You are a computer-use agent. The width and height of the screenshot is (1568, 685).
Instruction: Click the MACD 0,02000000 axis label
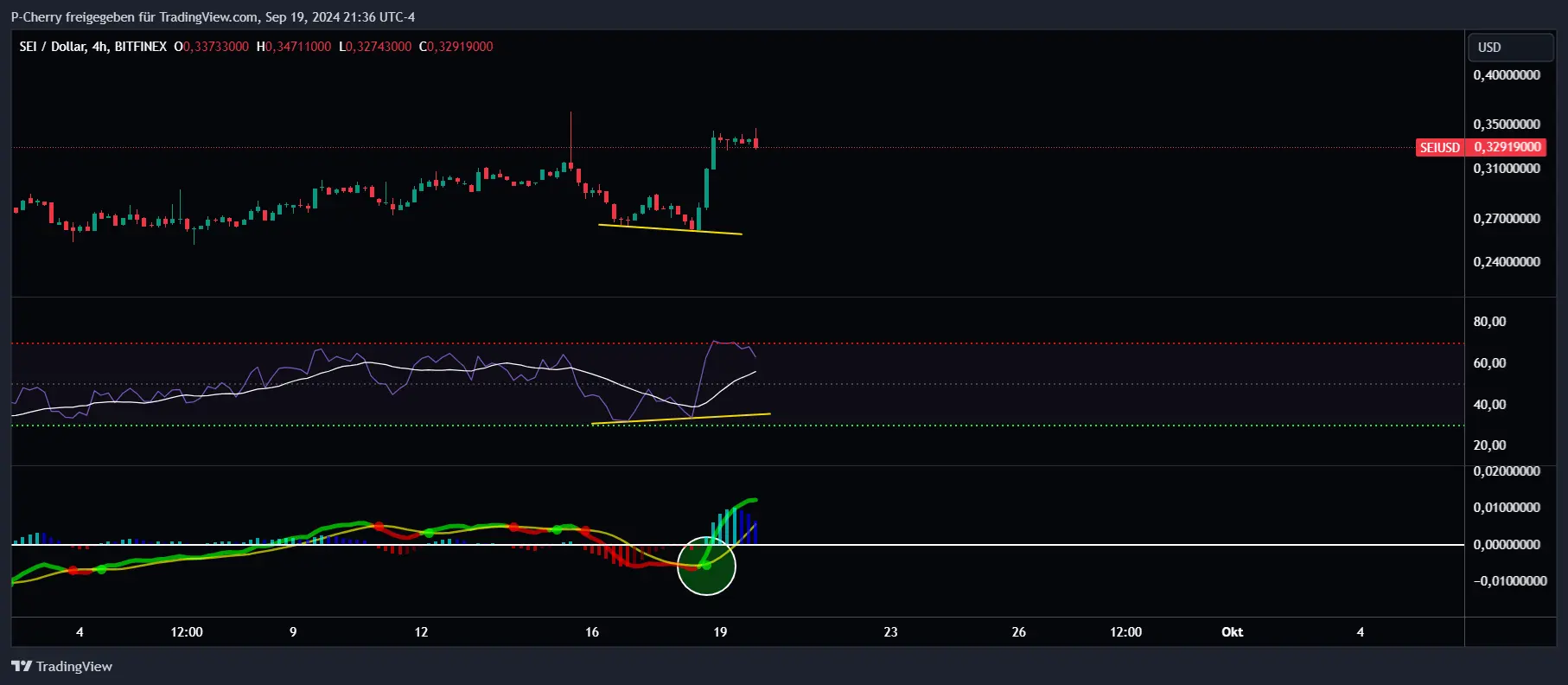pyautogui.click(x=1507, y=471)
